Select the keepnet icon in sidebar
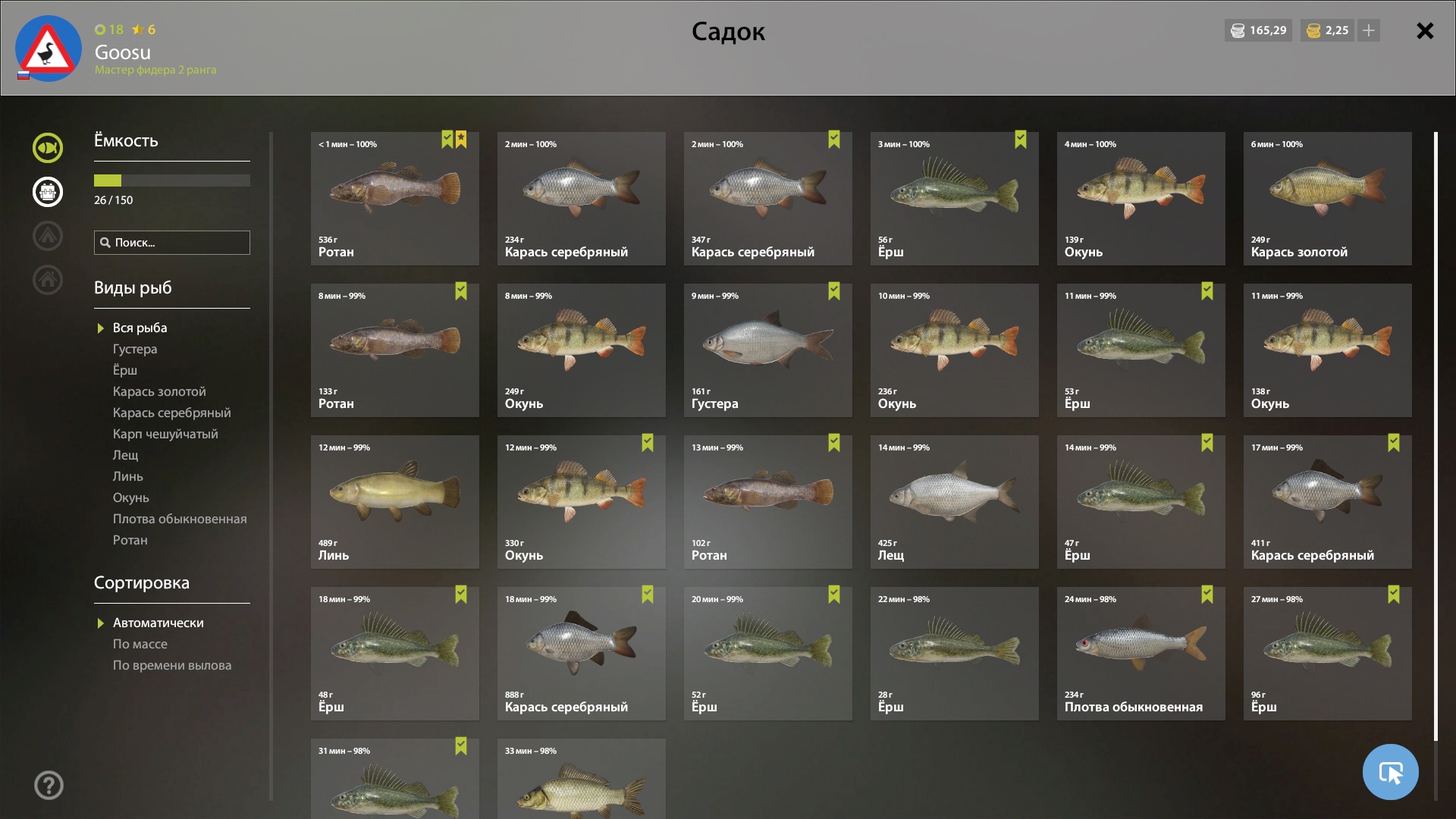Viewport: 1456px width, 819px height. coord(47,192)
